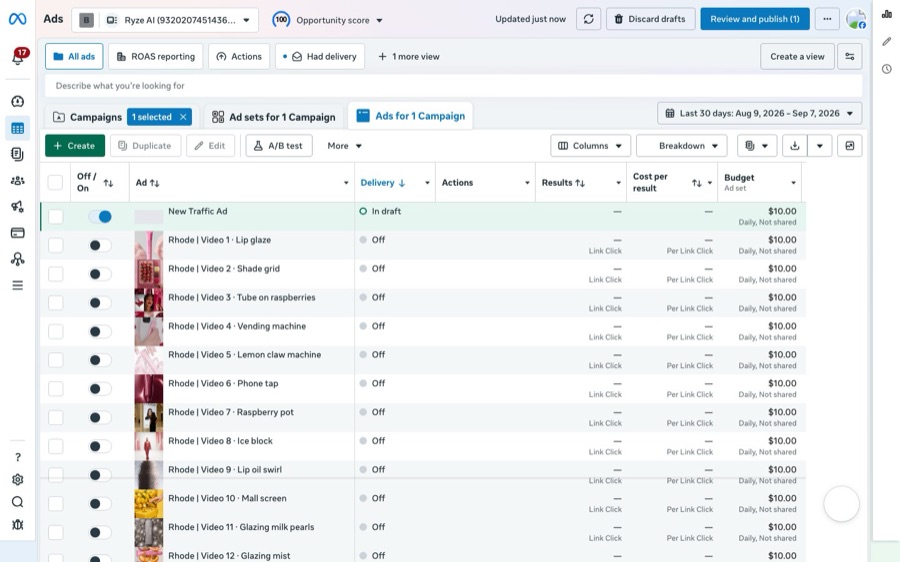Open charts panel icon on right rail

point(887,14)
